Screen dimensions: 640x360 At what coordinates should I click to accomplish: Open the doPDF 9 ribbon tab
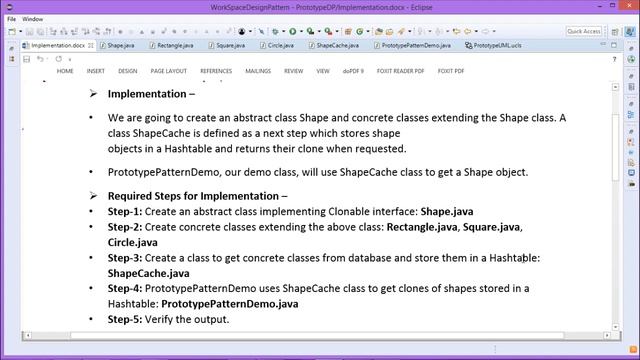coord(353,71)
